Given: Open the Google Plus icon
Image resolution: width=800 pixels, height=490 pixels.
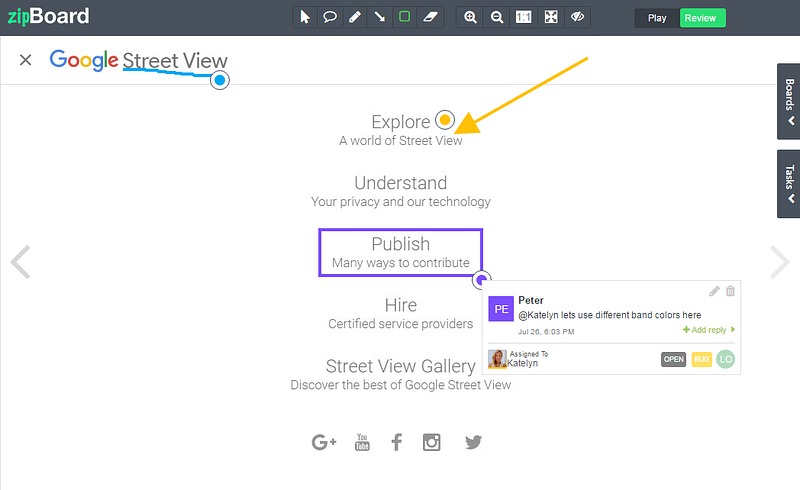Looking at the screenshot, I should coord(324,442).
